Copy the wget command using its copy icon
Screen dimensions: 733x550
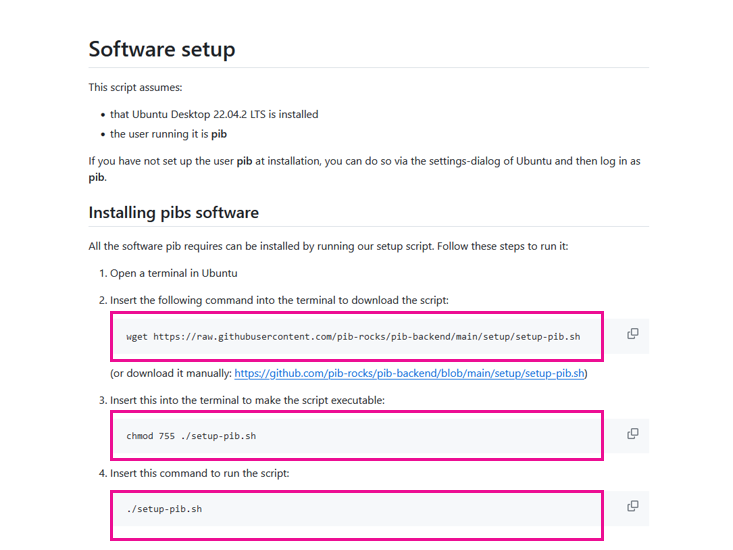(632, 334)
